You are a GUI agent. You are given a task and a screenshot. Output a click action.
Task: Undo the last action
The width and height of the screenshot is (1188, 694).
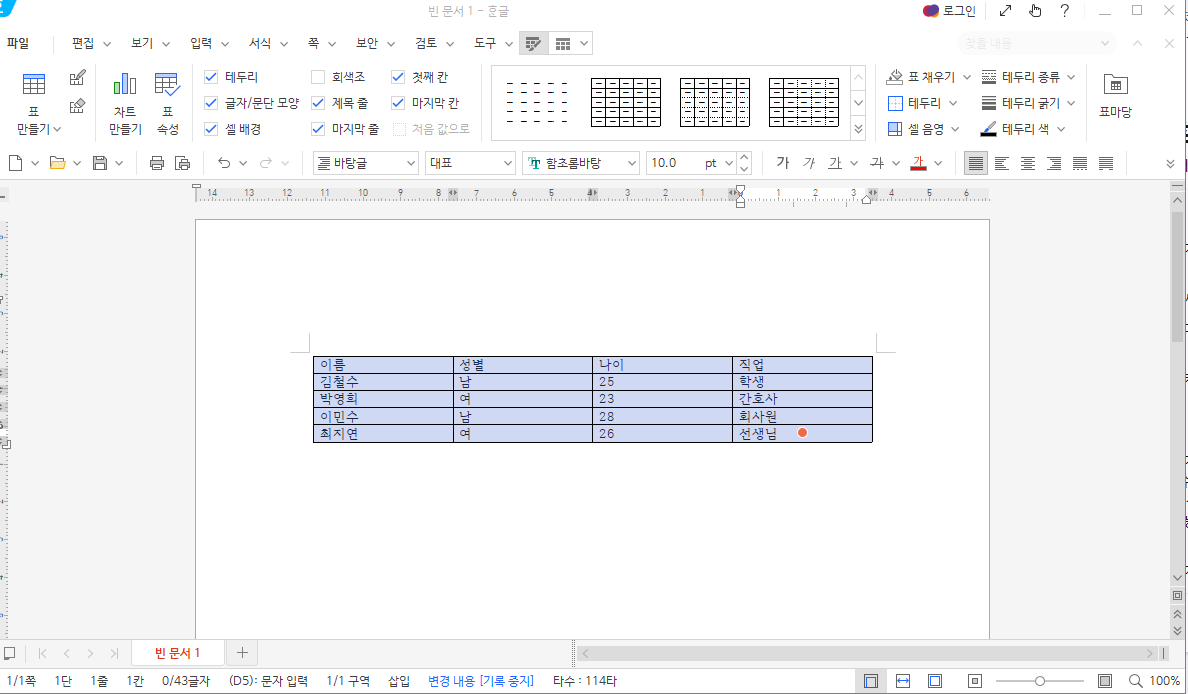tap(224, 163)
